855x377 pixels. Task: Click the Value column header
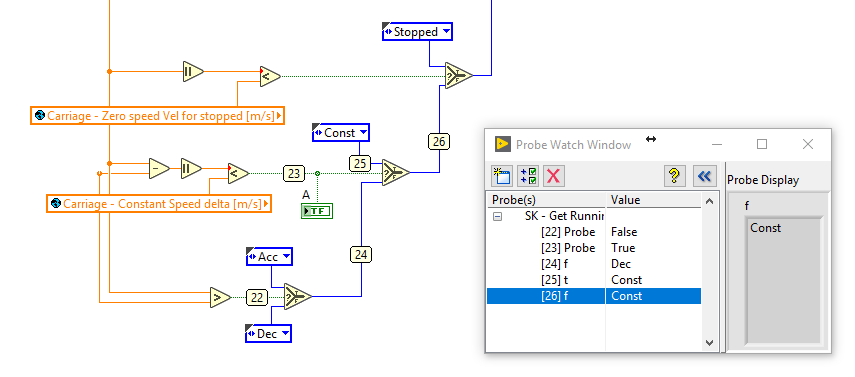click(x=653, y=200)
